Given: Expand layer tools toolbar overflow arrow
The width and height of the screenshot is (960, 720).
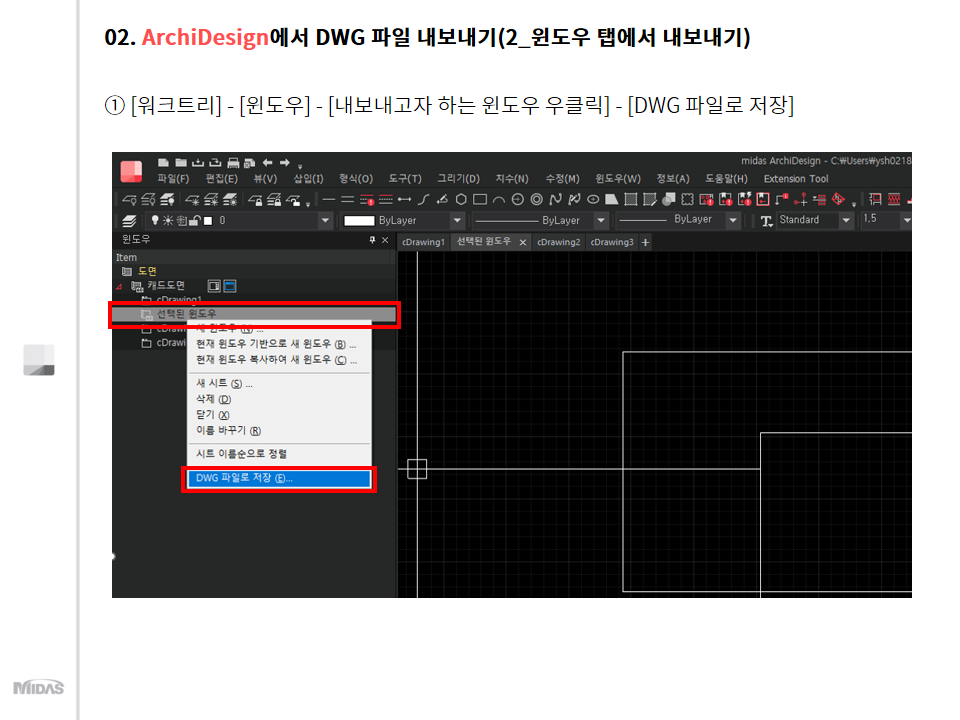Looking at the screenshot, I should 308,204.
